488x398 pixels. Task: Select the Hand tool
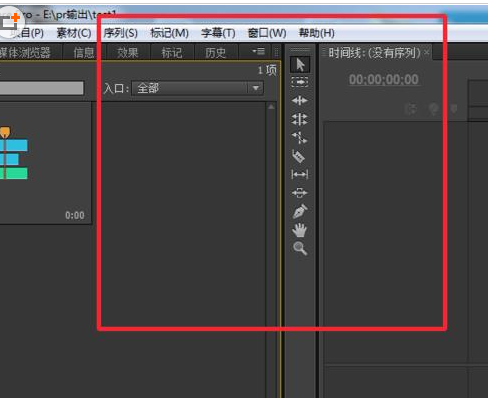pos(299,230)
